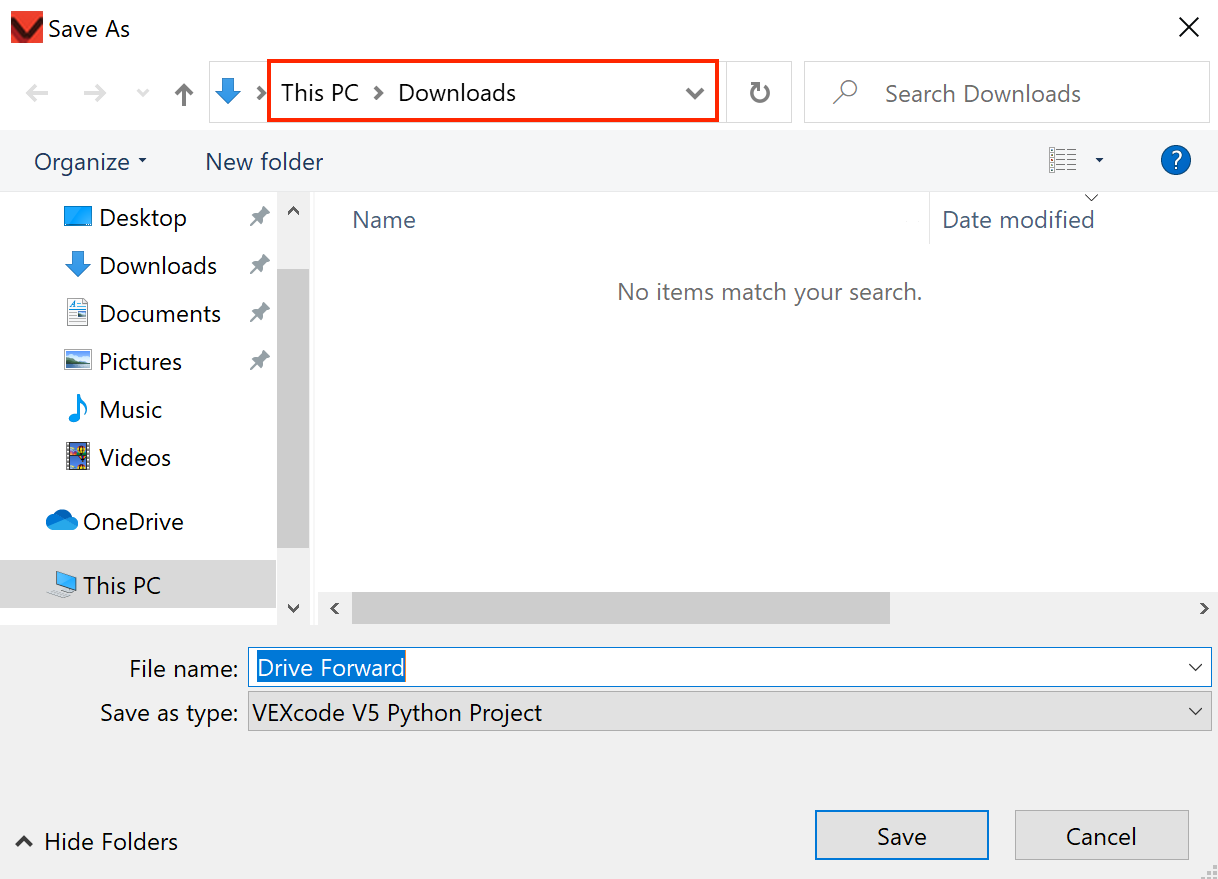Viewport: 1218px width, 879px height.
Task: Click the Back navigation arrow
Action: click(37, 93)
